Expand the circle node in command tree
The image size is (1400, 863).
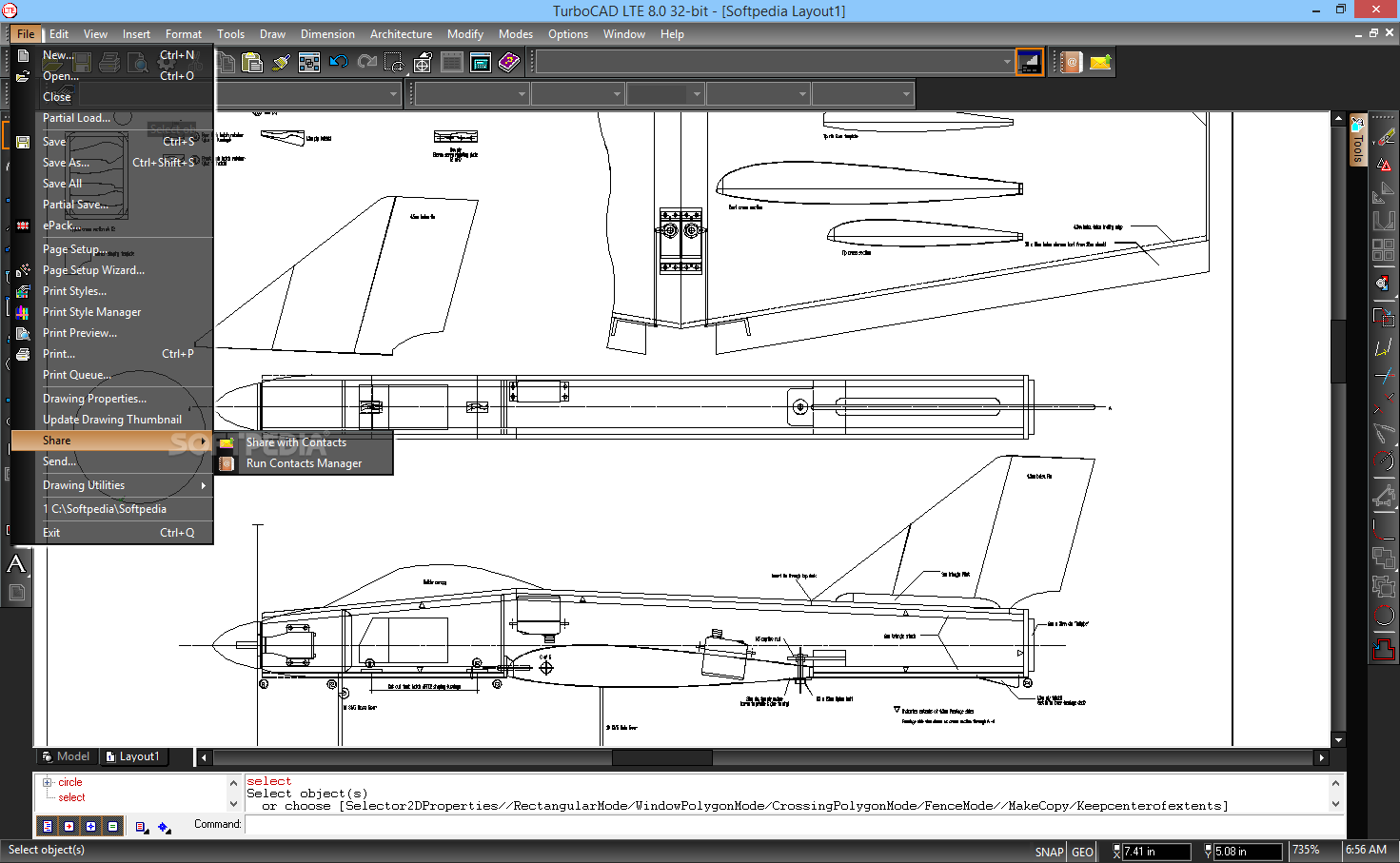tap(48, 782)
